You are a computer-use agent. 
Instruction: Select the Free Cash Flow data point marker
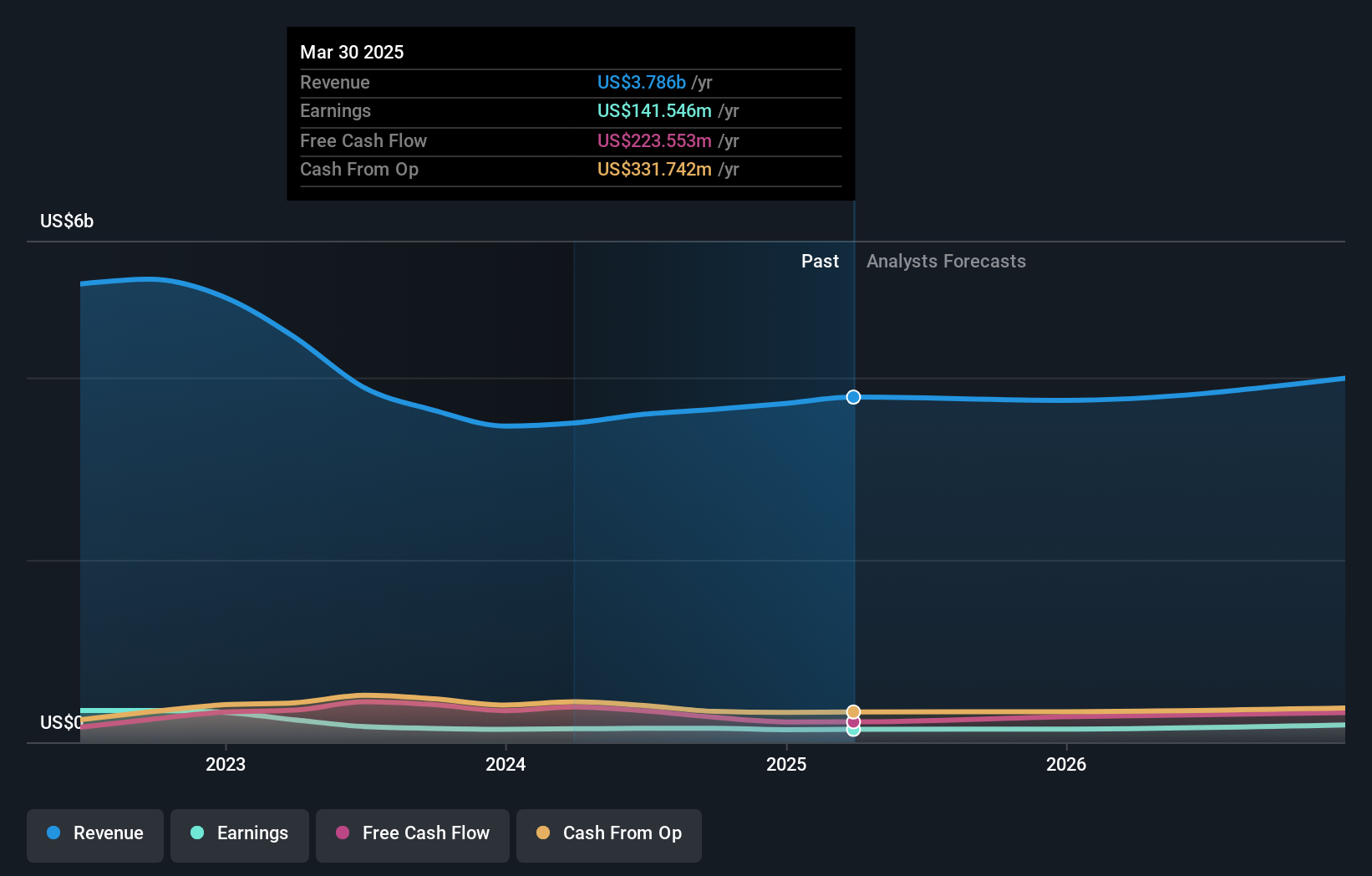(x=853, y=721)
